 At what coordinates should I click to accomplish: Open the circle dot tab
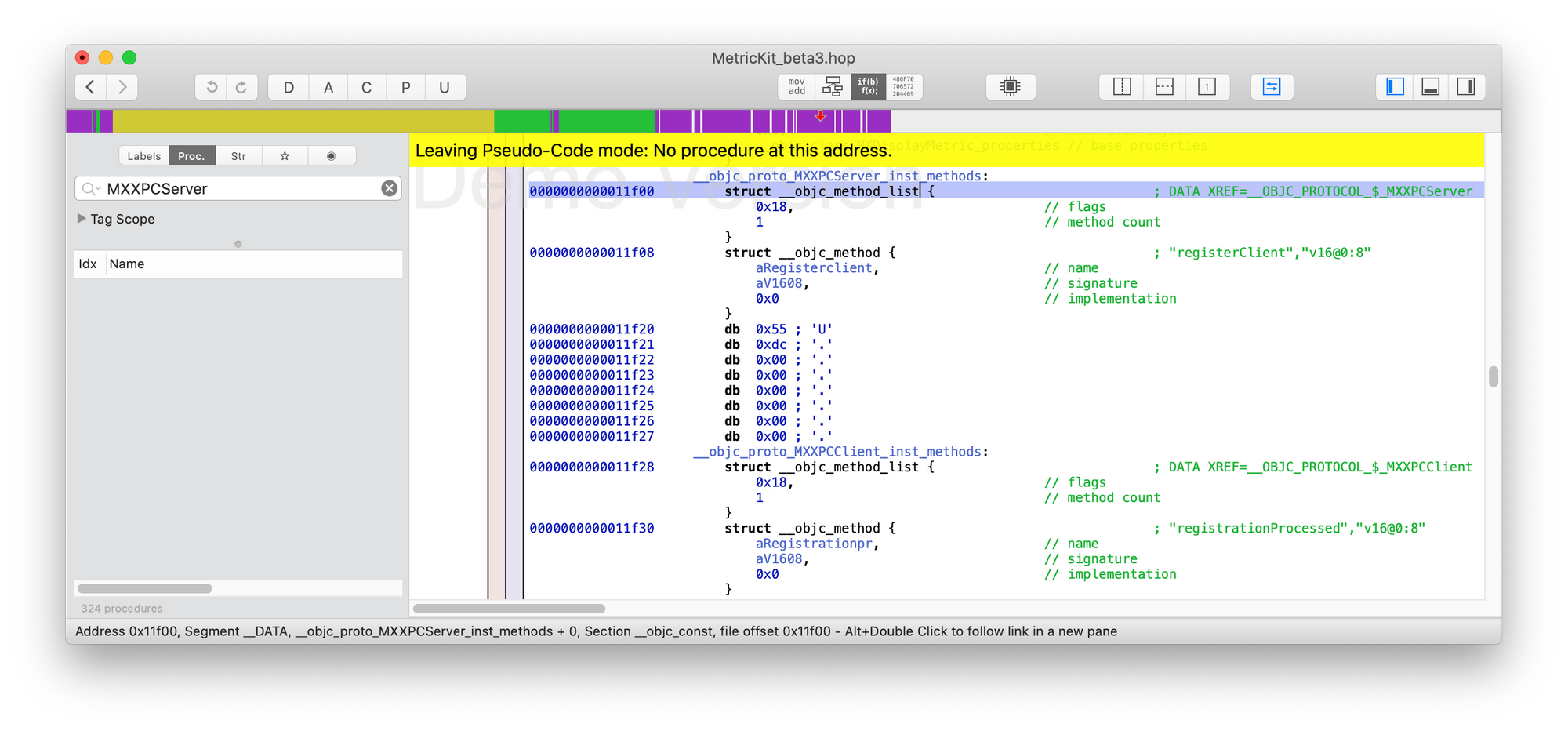[331, 156]
